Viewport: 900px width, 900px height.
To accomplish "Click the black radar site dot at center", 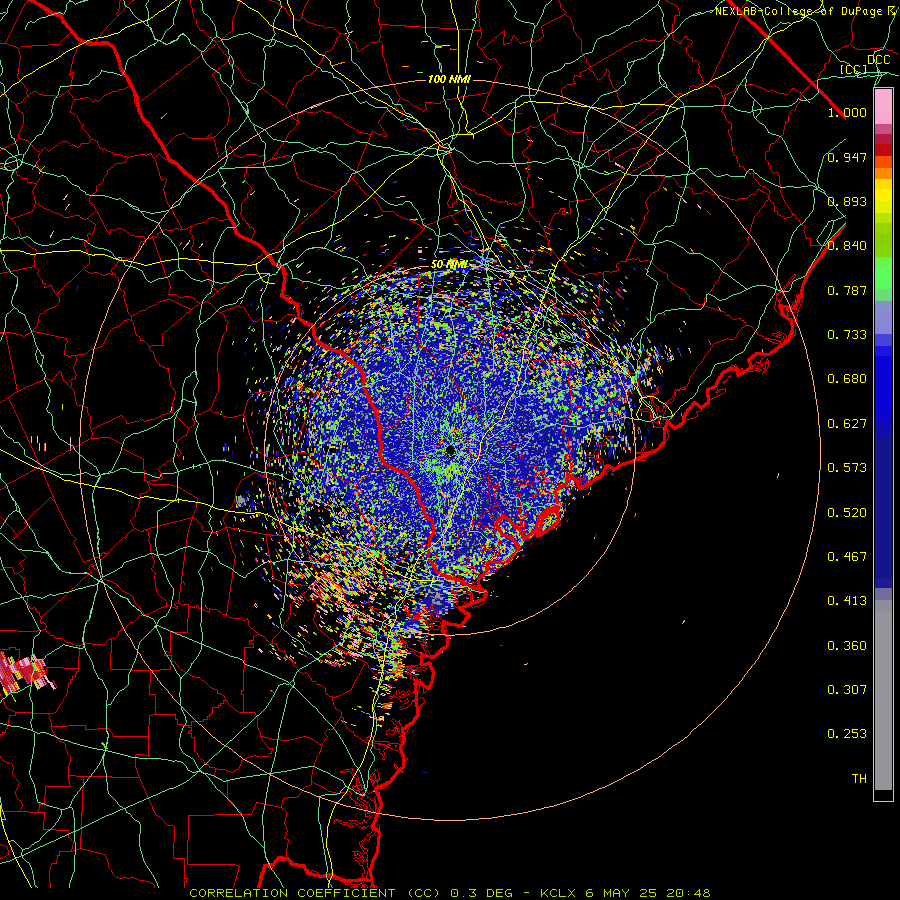I will [x=450, y=450].
